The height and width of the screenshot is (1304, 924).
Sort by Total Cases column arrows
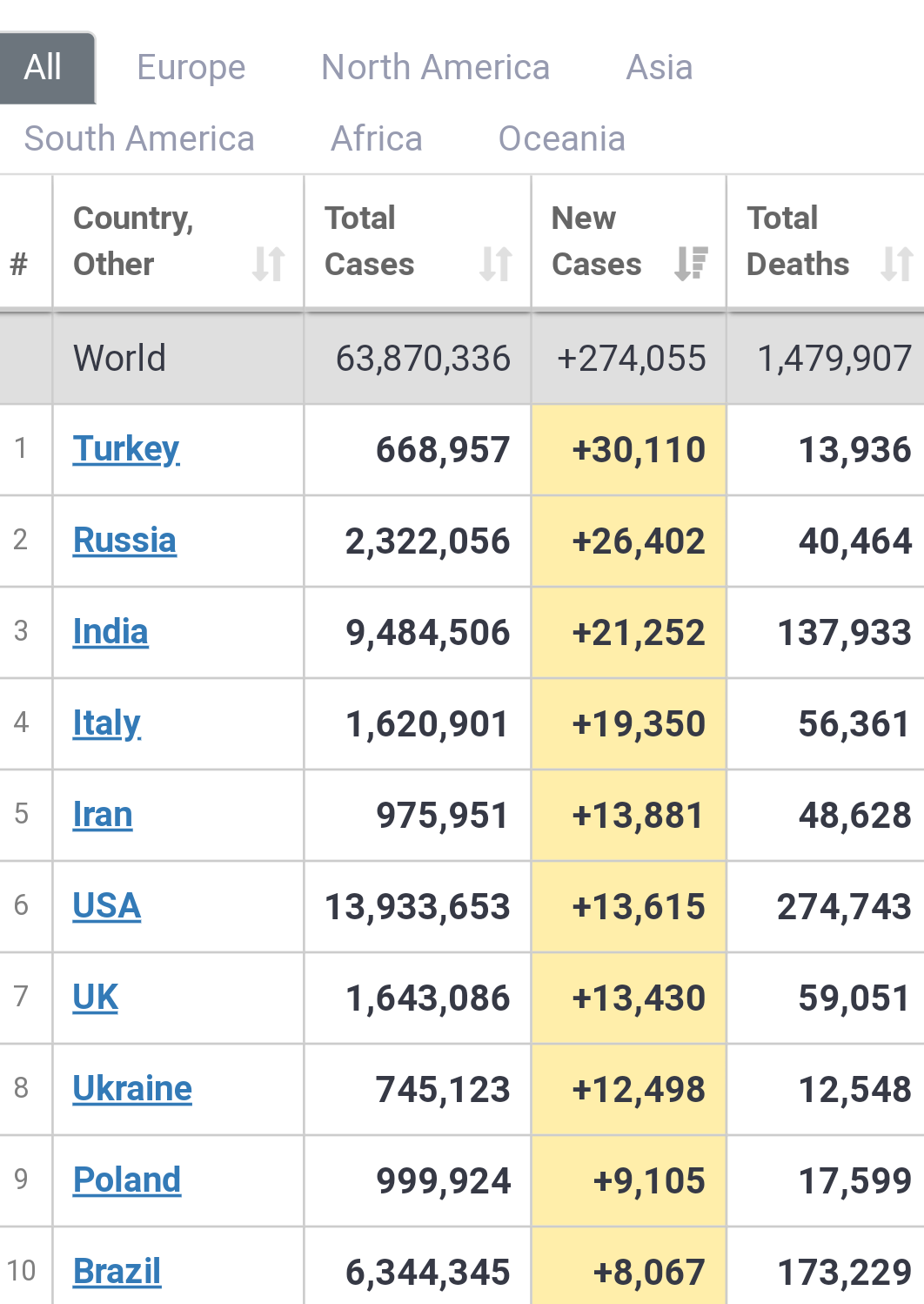(496, 264)
